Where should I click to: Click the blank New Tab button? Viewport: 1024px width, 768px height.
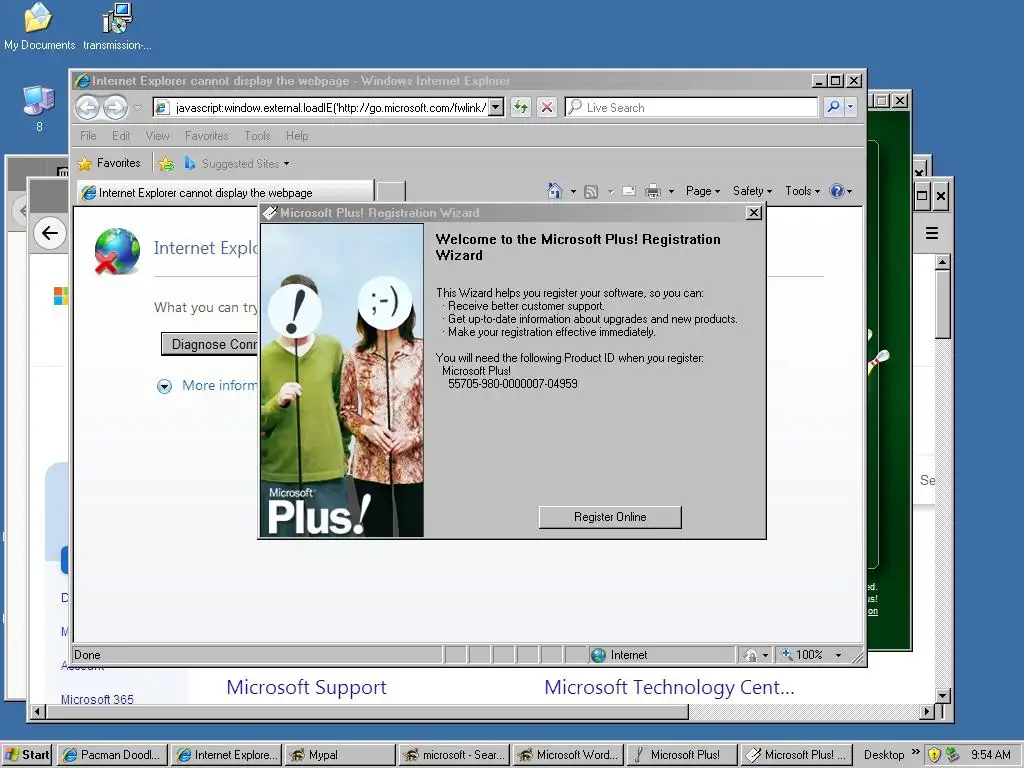point(391,192)
